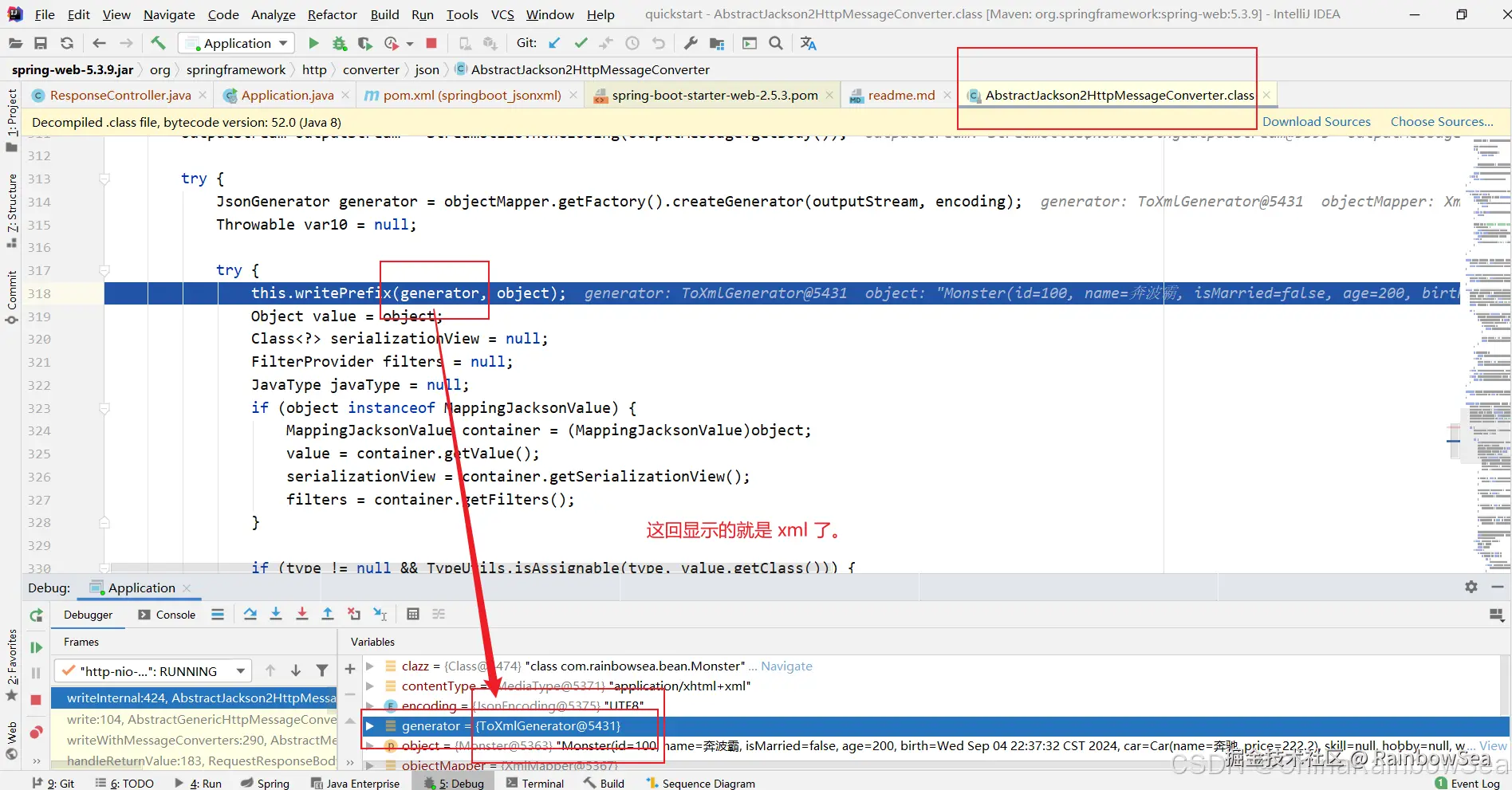
Task: Open Application run configuration dropdown
Action: pyautogui.click(x=237, y=43)
